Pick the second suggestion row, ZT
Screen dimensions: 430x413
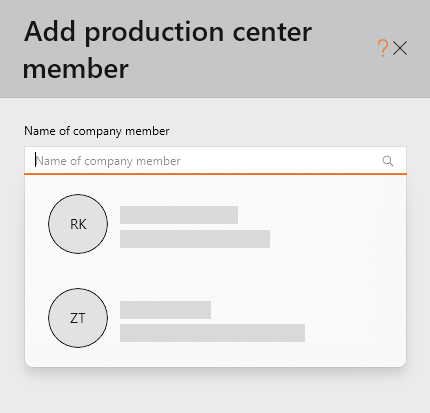click(215, 318)
